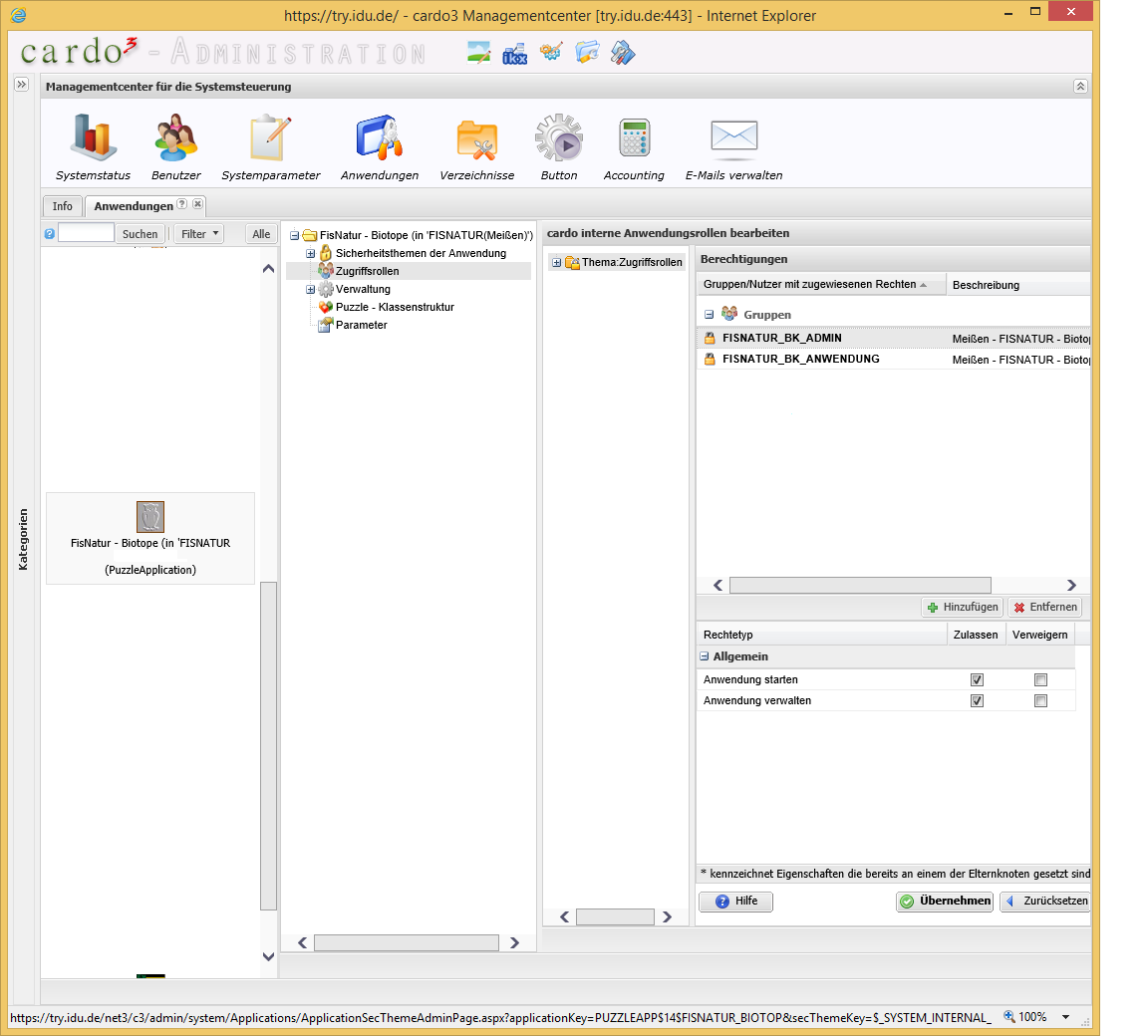Open the Systemstatus icon
This screenshot has width=1148, height=1036.
point(93,139)
